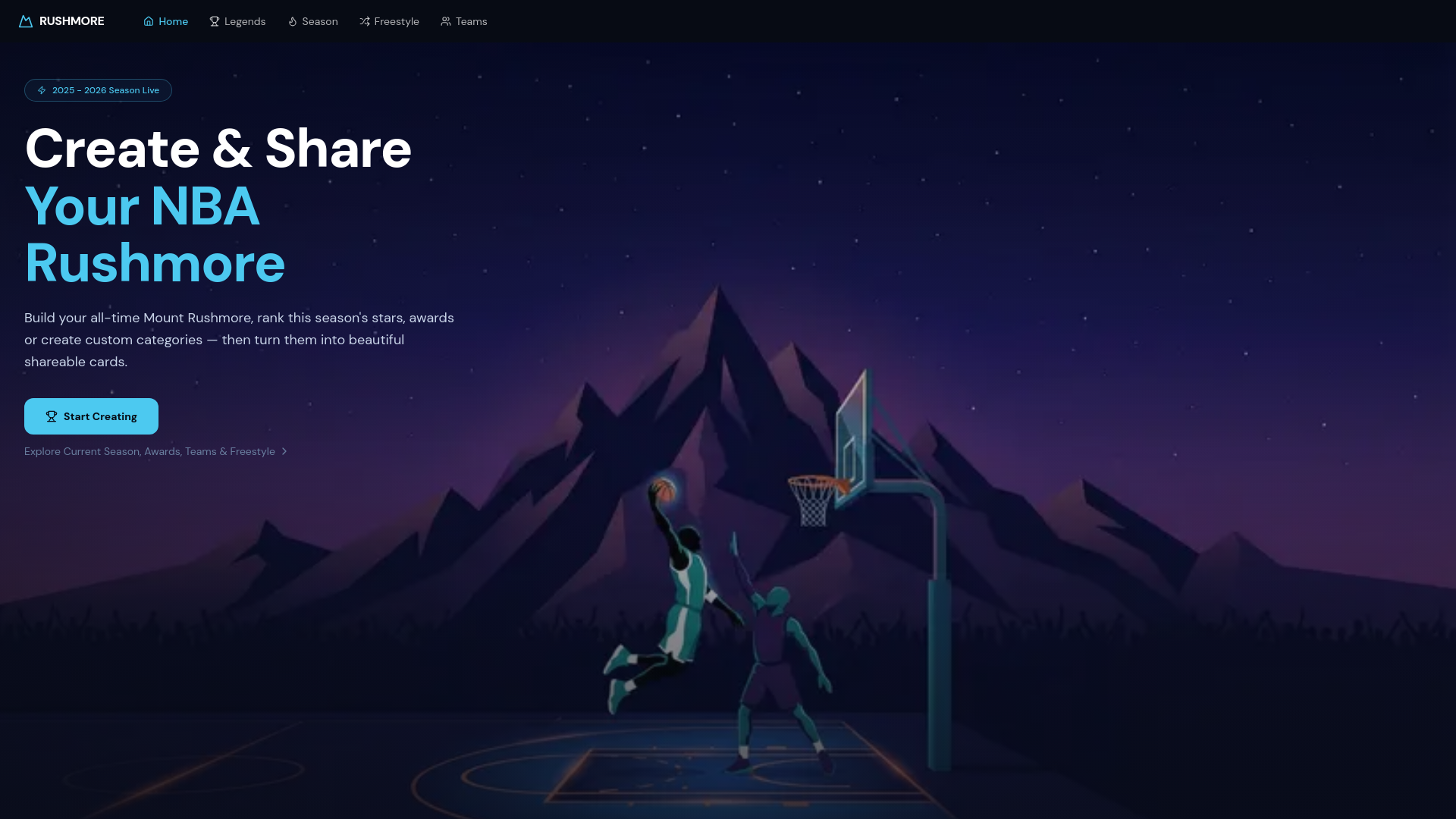Click the Create & Share headline
The image size is (1456, 819).
218,149
